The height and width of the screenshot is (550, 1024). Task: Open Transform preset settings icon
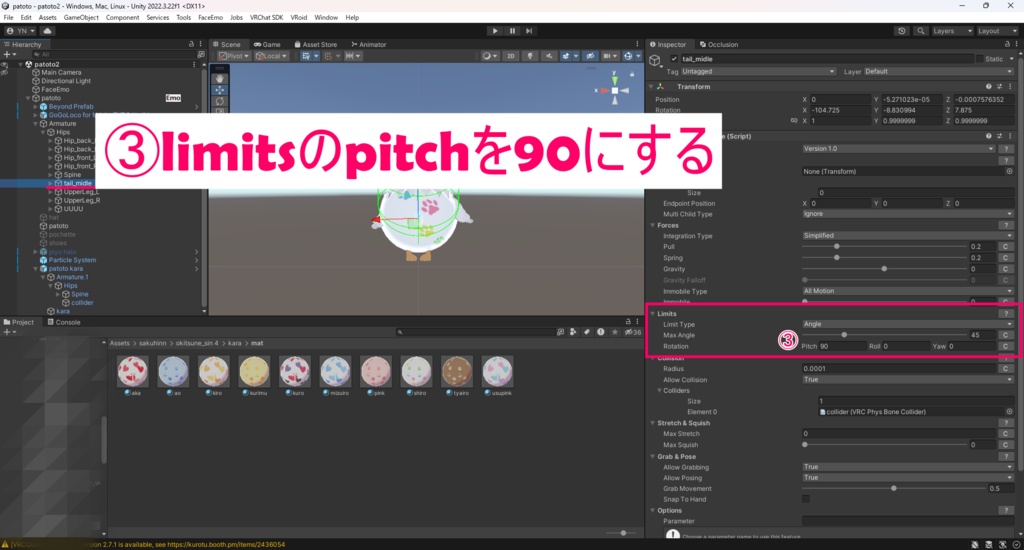coord(999,86)
